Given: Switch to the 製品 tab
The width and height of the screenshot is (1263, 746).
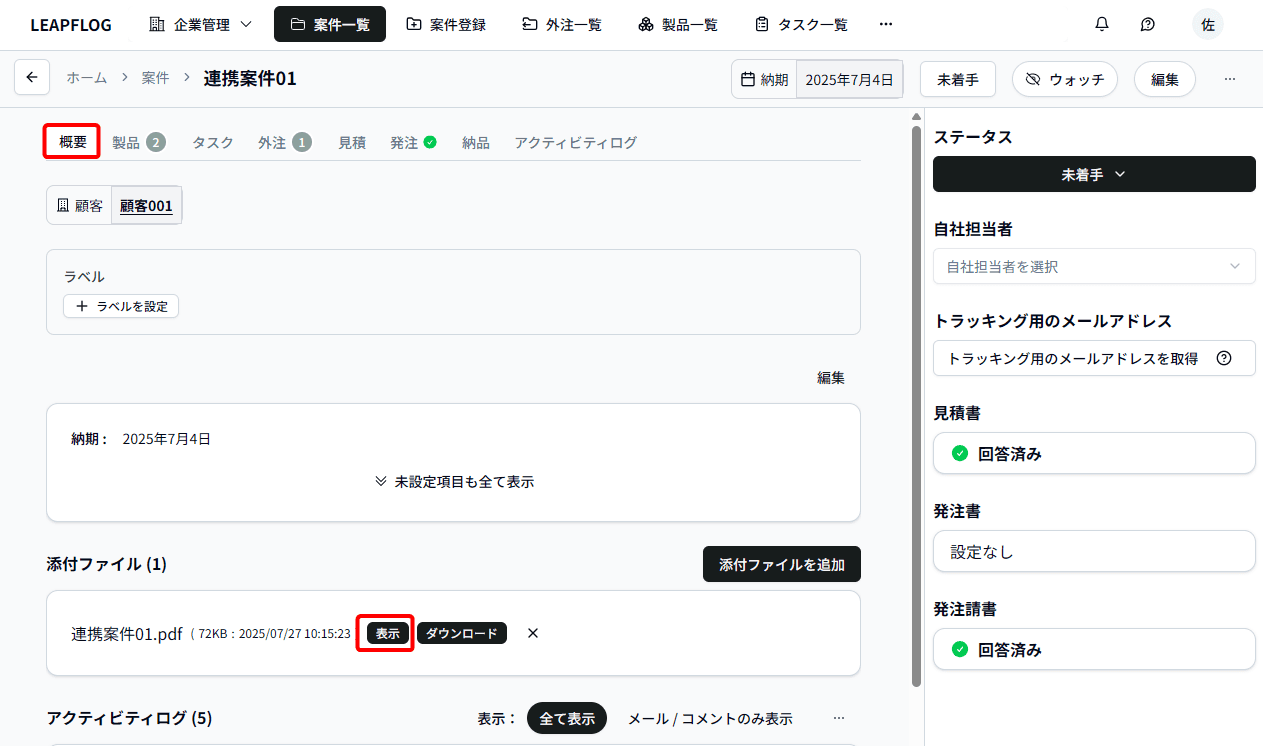Looking at the screenshot, I should coord(129,142).
